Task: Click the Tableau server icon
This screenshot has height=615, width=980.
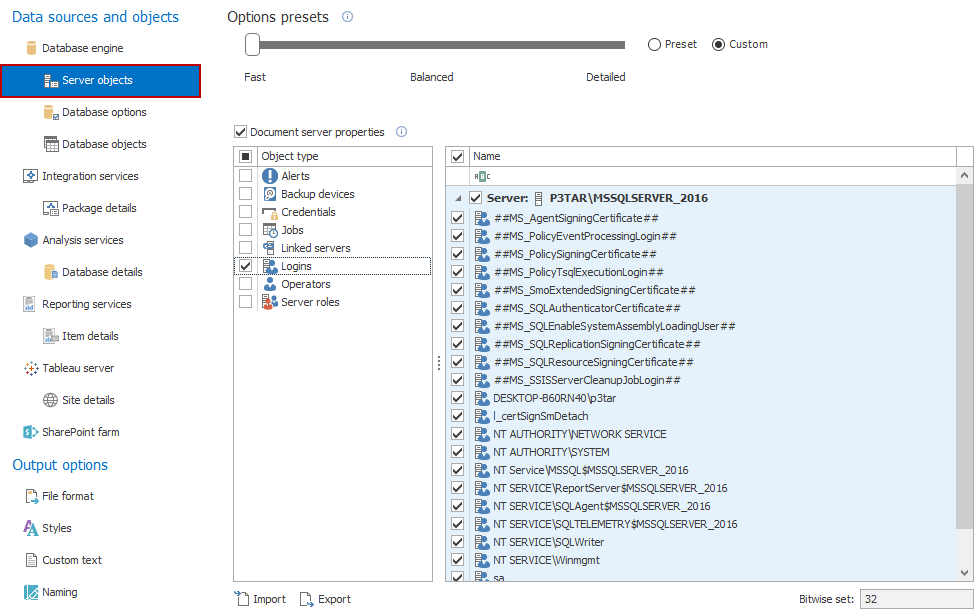Action: click(31, 368)
